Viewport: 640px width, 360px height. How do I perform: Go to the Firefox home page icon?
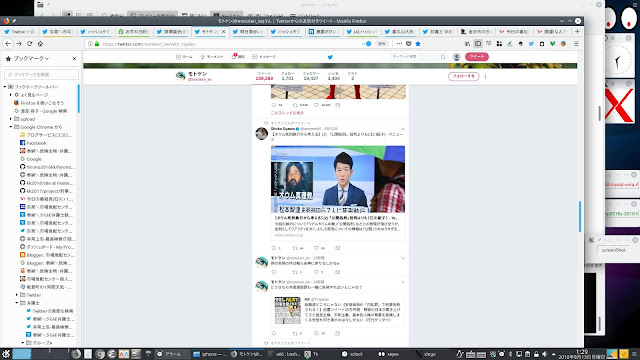point(40,44)
